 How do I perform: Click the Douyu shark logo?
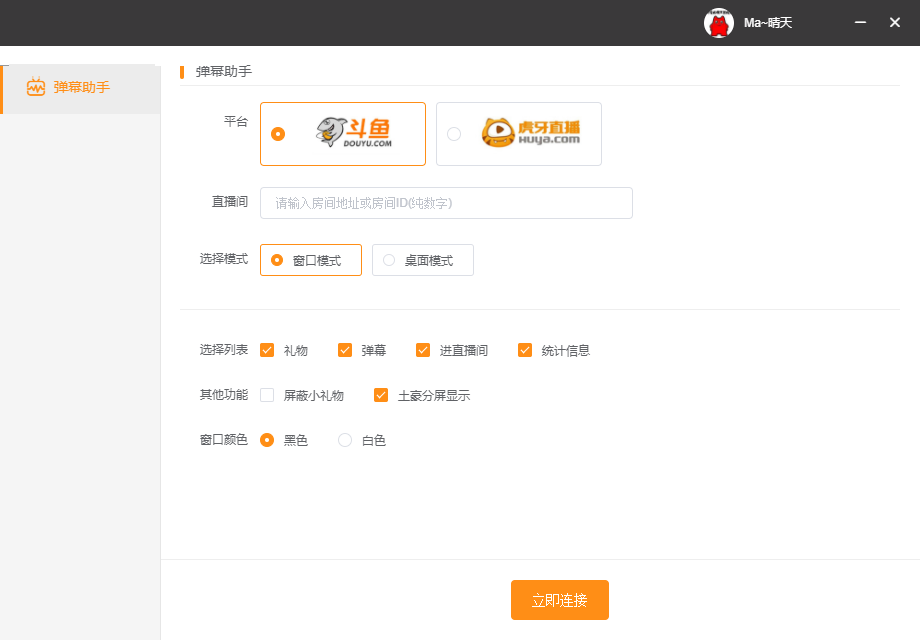(x=353, y=133)
